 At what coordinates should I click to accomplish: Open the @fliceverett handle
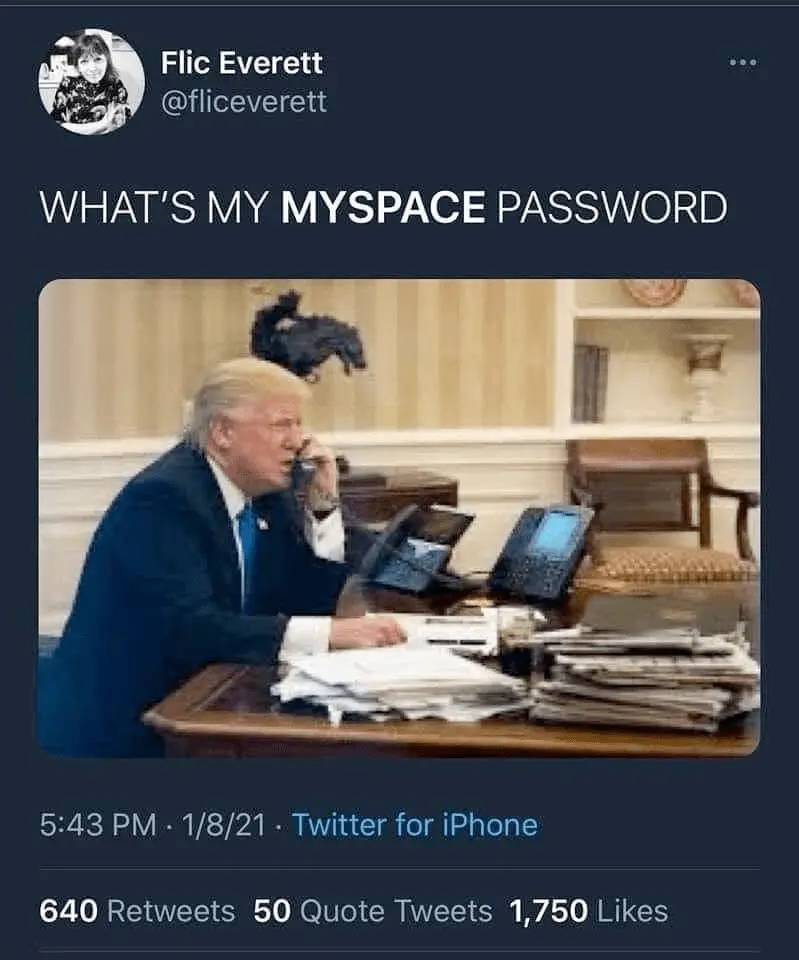(x=244, y=102)
